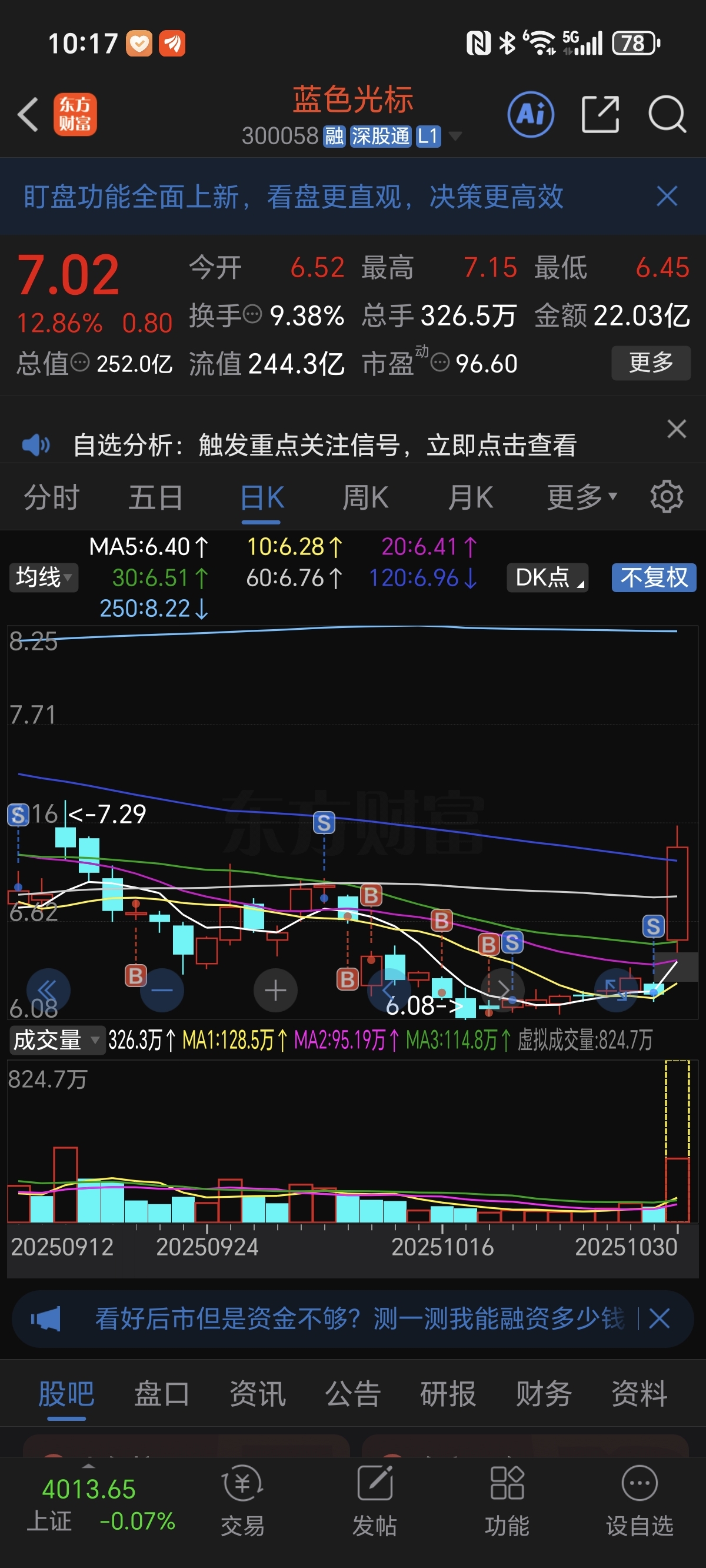
Task: Zoom out chart with minus button
Action: tap(162, 991)
